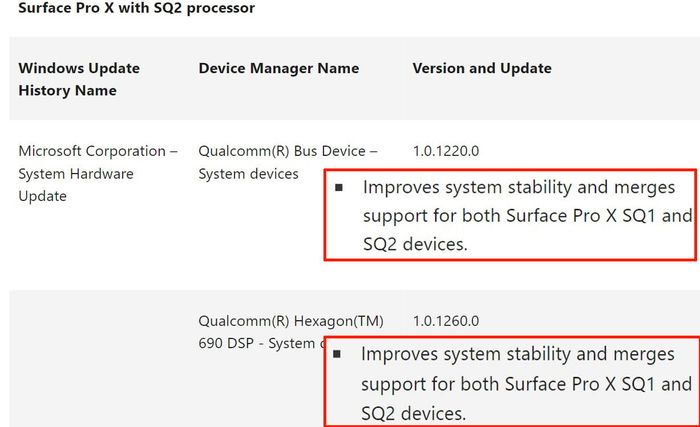Click the square bullet under version 1.0.1260.0
The image size is (700, 427).
click(x=339, y=353)
